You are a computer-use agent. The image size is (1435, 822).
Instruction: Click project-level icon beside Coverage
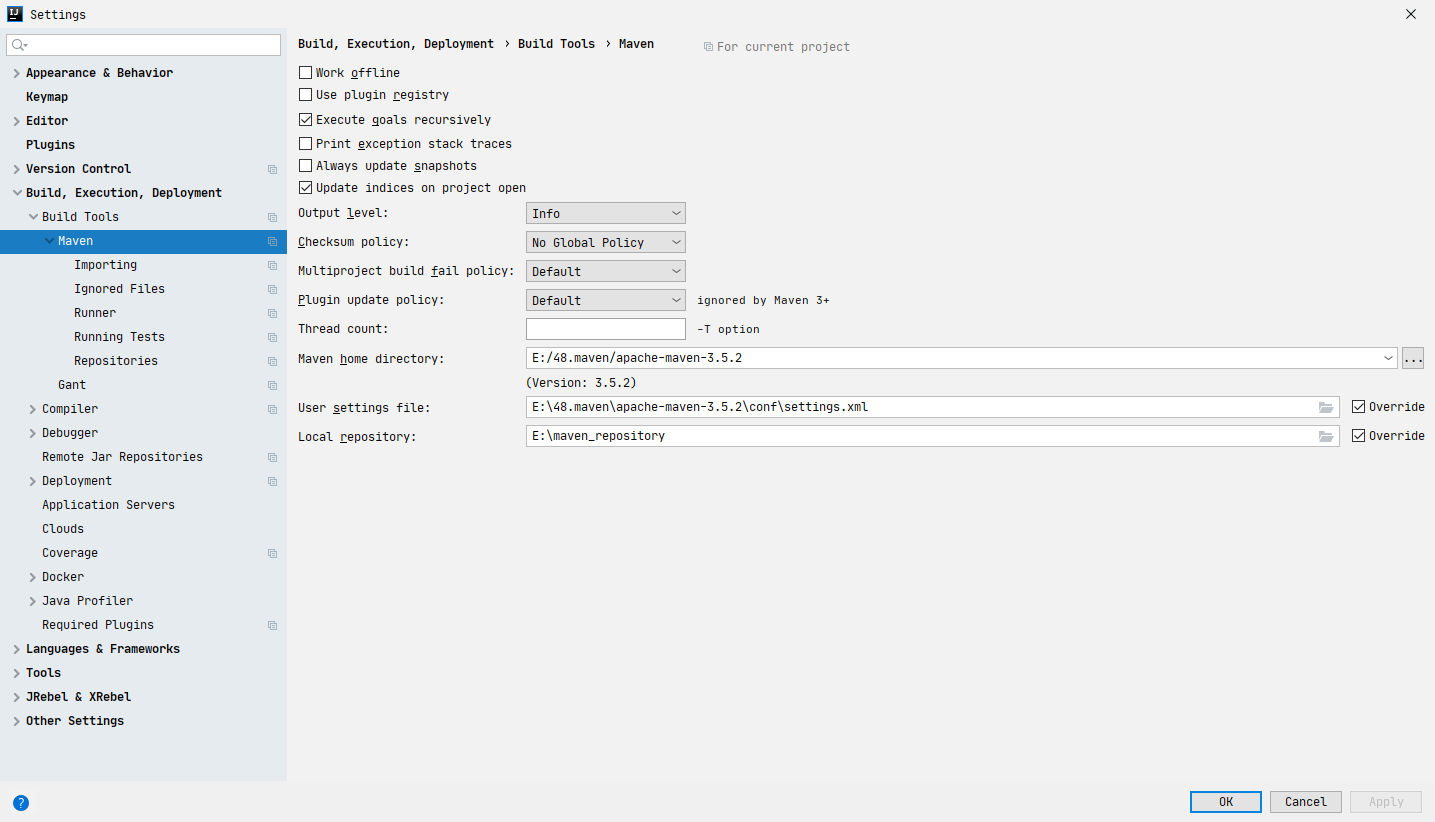[x=272, y=553]
